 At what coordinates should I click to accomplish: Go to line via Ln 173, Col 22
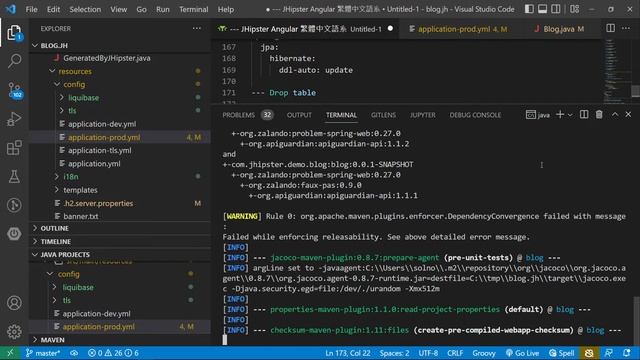click(x=348, y=353)
